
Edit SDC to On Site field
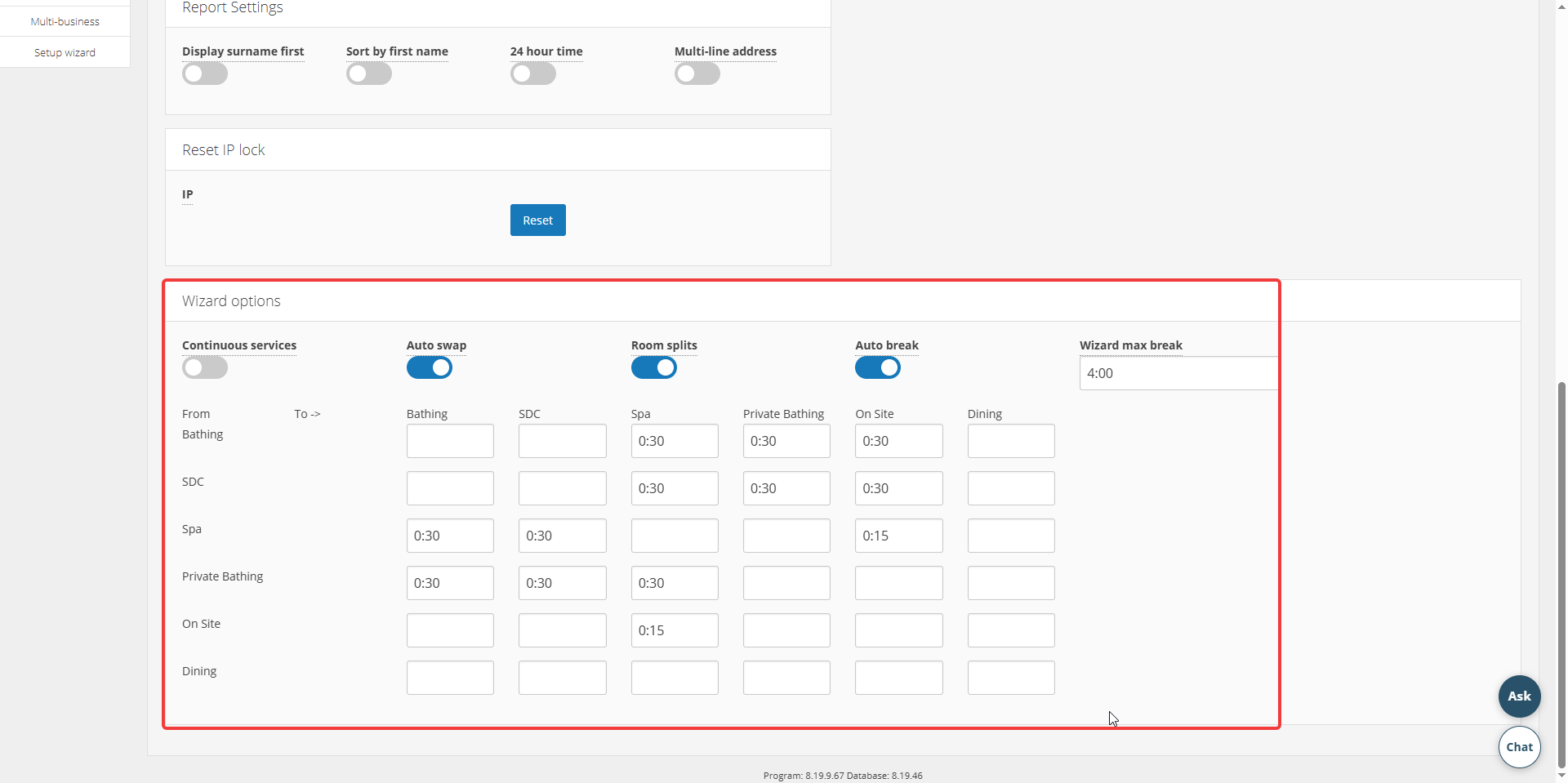click(899, 488)
